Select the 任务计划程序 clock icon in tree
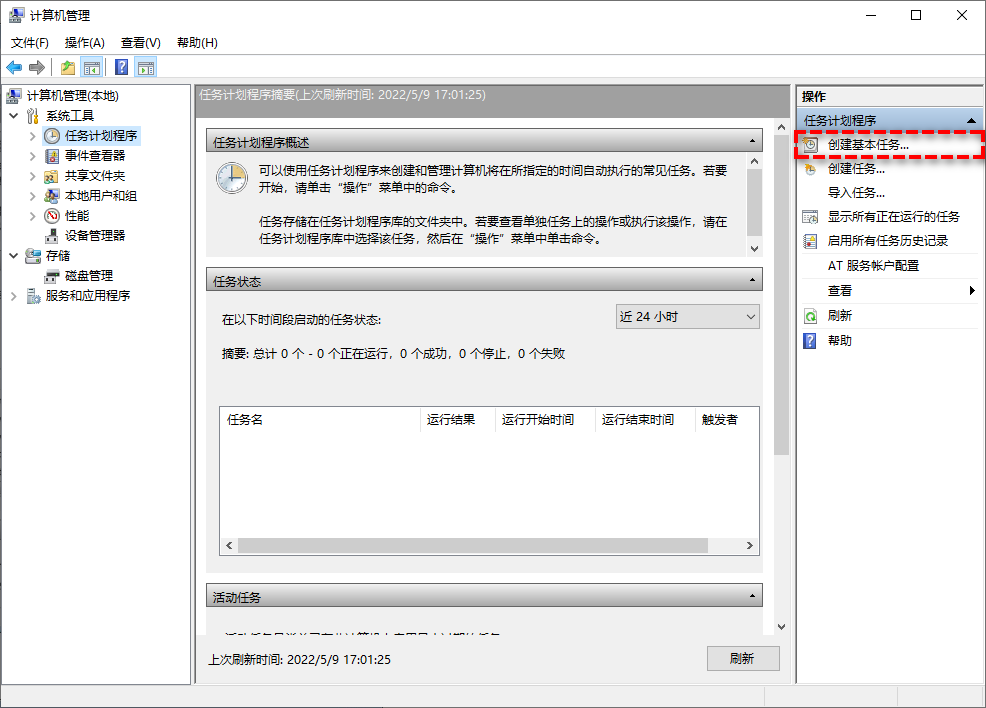Viewport: 986px width, 708px height. (52, 136)
